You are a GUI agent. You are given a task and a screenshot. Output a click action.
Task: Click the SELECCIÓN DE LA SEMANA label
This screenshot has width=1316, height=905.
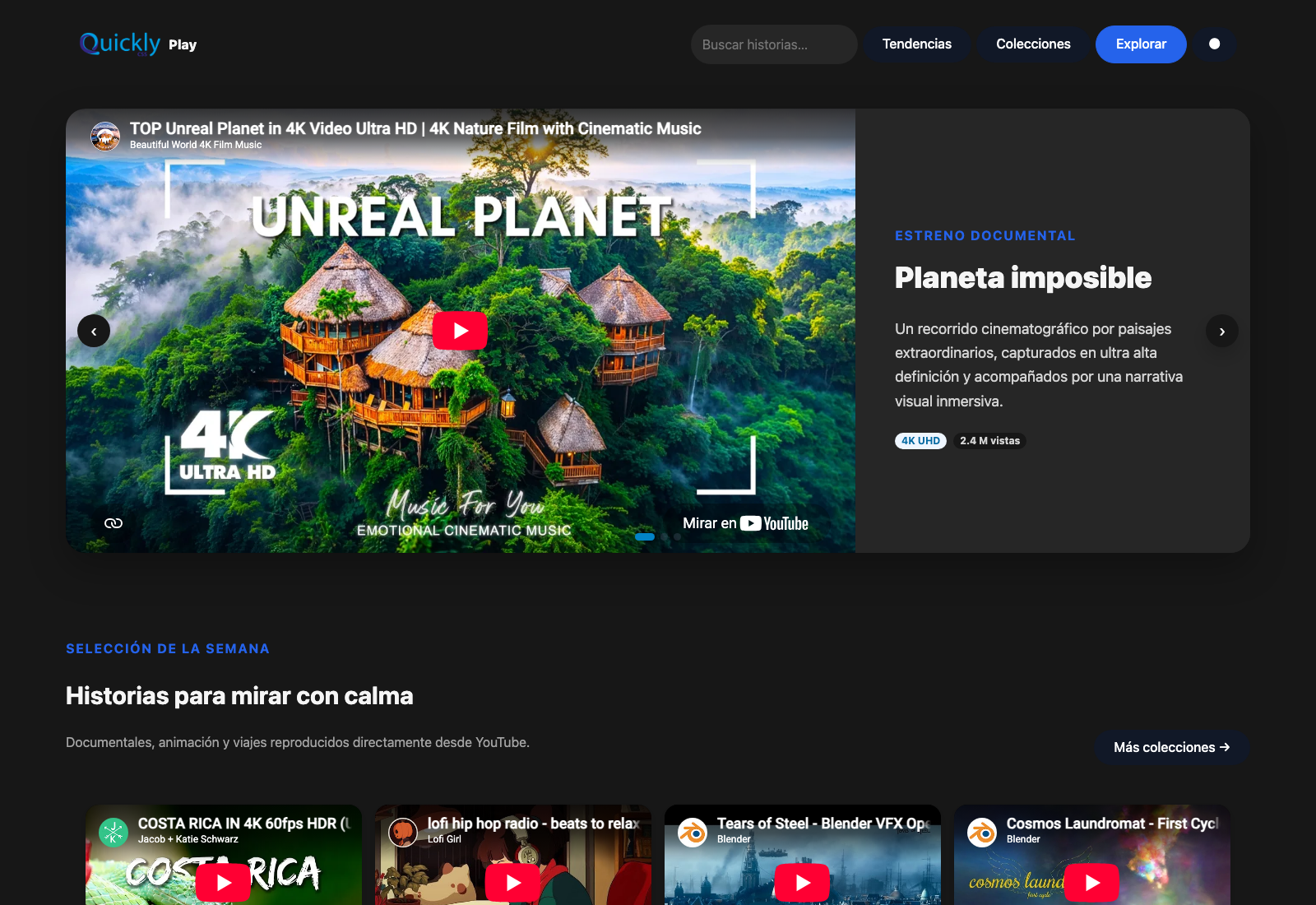tap(168, 648)
